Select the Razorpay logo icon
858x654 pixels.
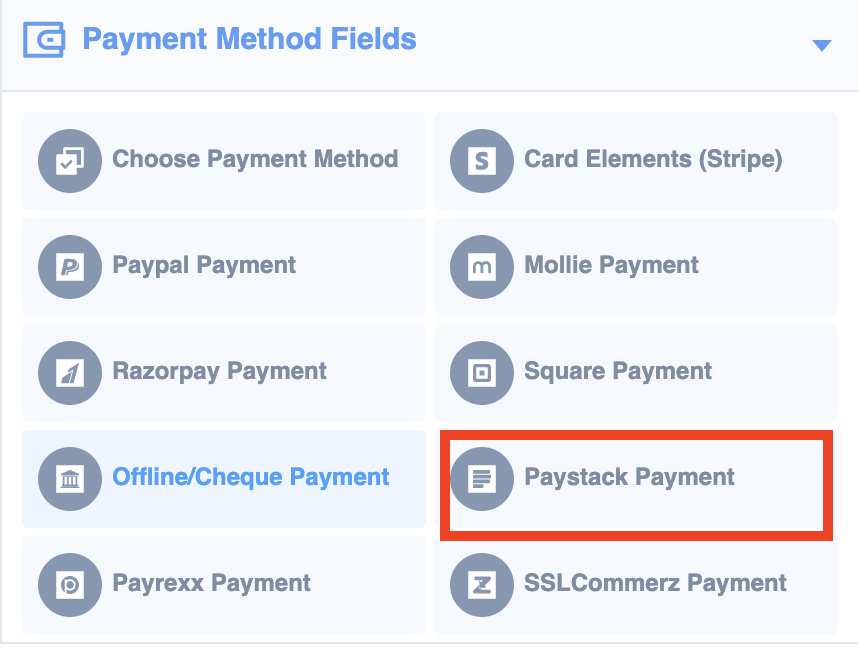tap(69, 373)
